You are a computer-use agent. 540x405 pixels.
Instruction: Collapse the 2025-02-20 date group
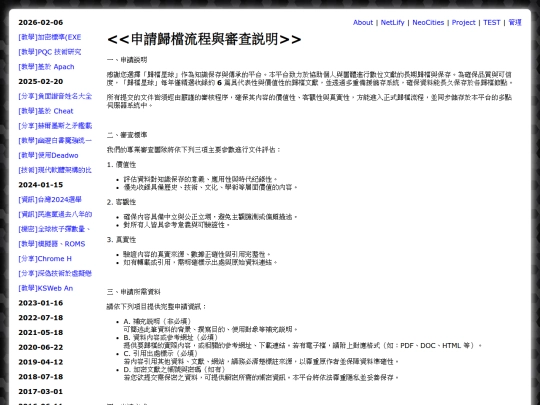[x=41, y=82]
